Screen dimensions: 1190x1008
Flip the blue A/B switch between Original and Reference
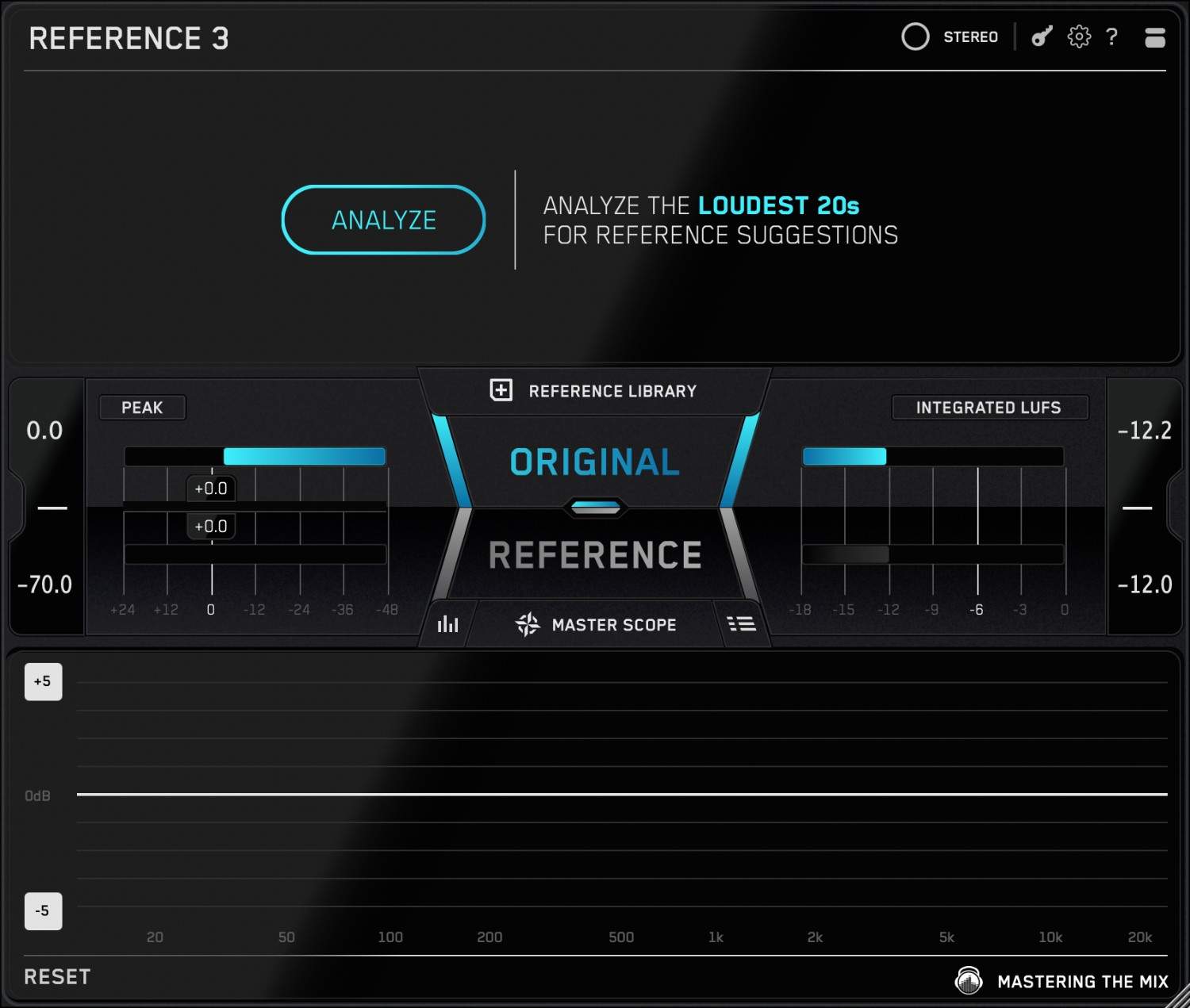[595, 507]
